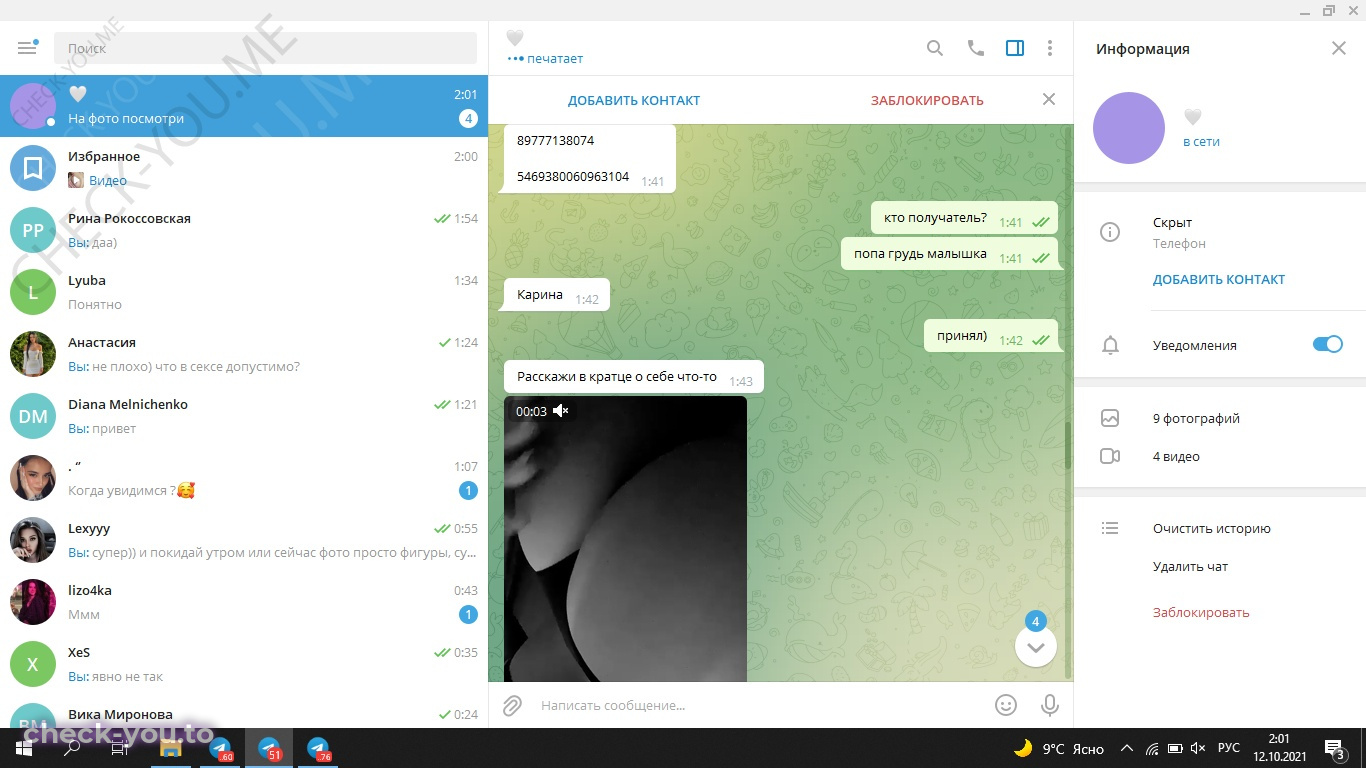Click the Lexyyy profile photo
Screen dimensions: 1366x768
pyautogui.click(x=33, y=540)
